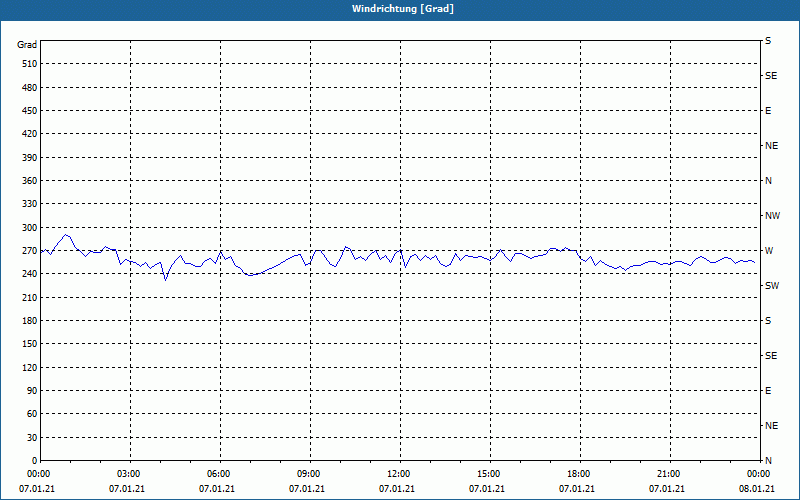Click the 90 y-axis value
800x500 pixels.
32,391
